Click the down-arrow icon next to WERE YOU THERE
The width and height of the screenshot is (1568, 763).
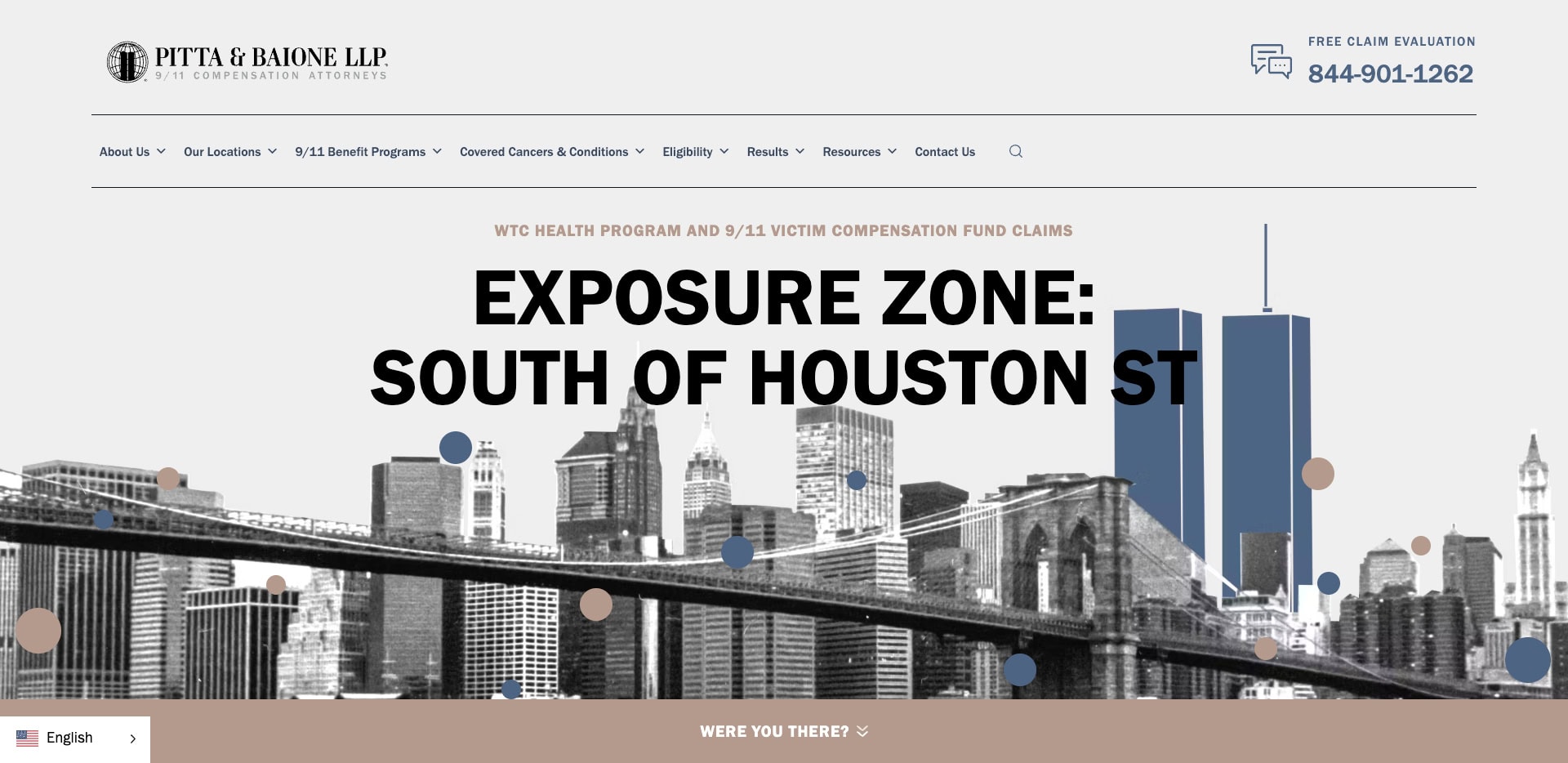click(x=861, y=733)
